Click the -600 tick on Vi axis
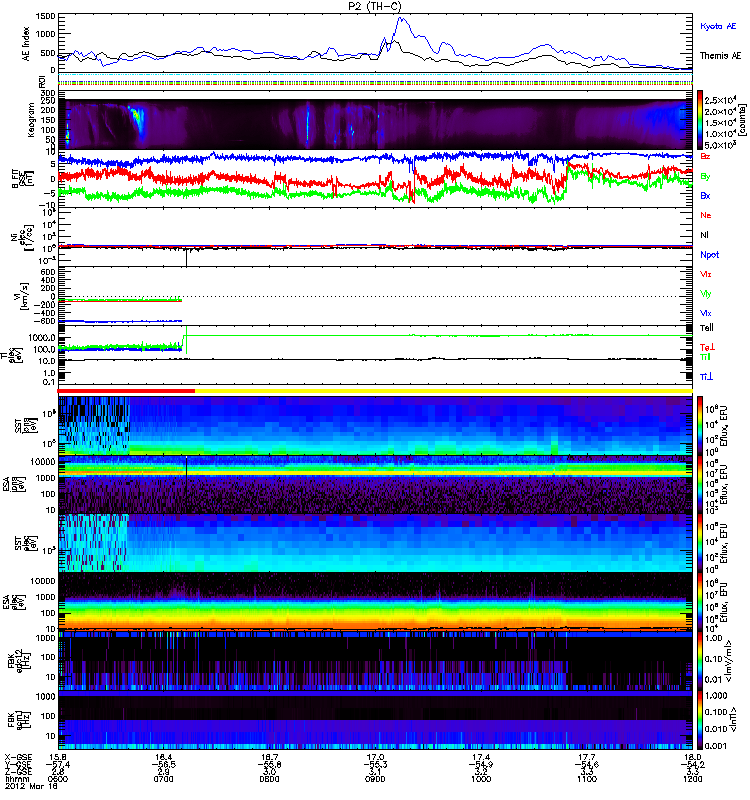 click(45, 321)
